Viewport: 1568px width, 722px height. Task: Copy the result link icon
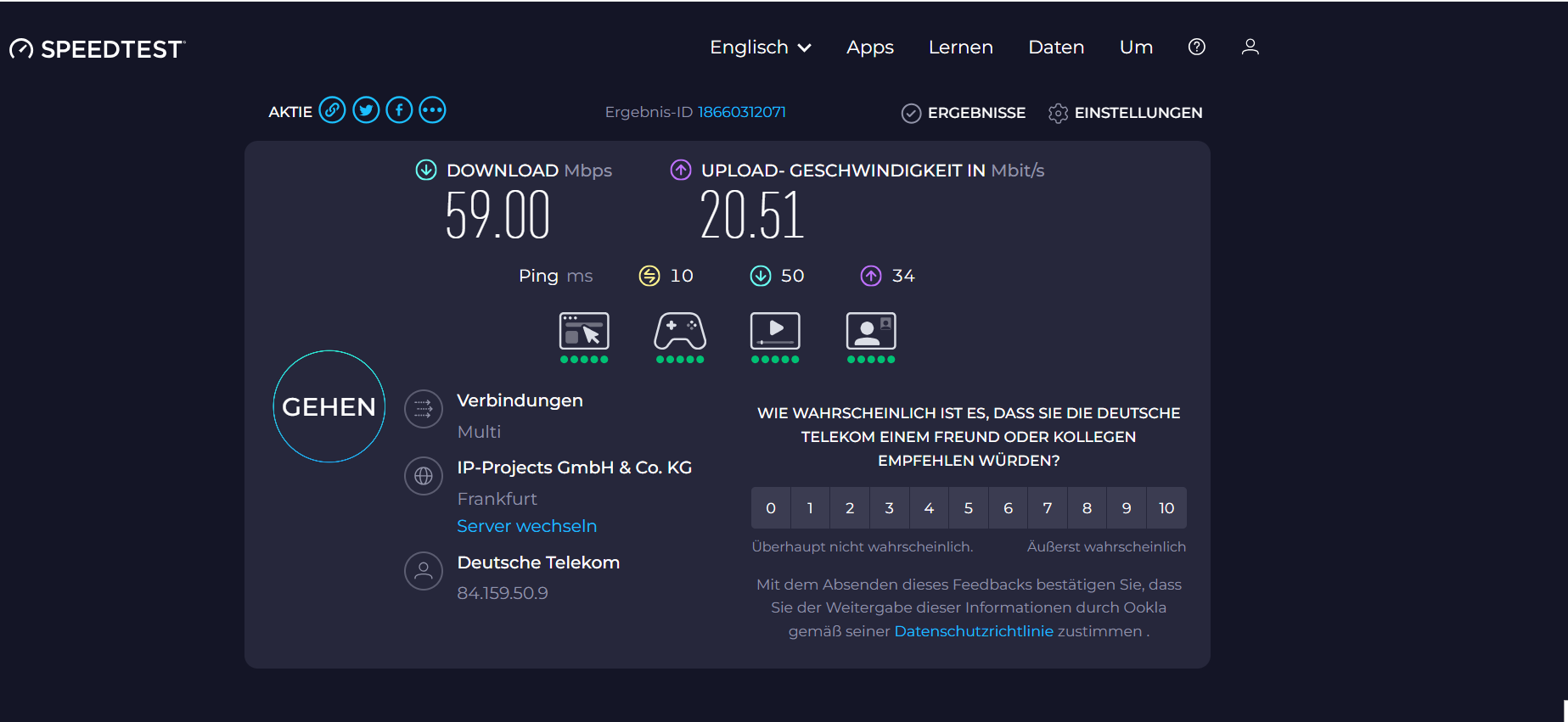(x=332, y=110)
